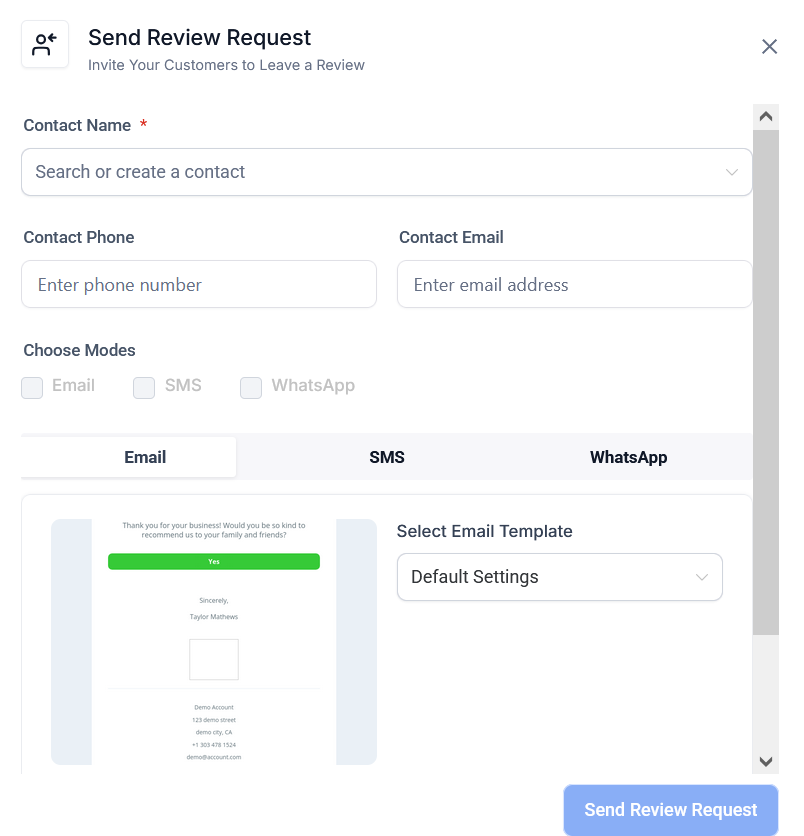Click the add-contact icon beside the title
Screen dimensions: 804x836
pos(45,45)
